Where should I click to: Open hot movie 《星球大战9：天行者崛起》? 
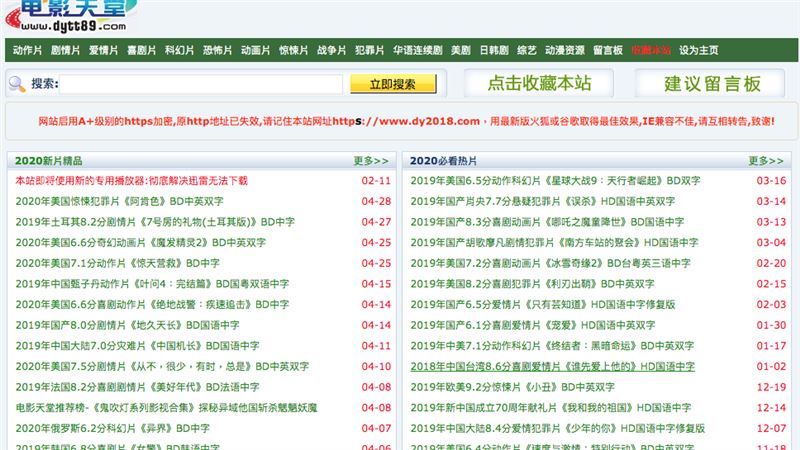click(x=555, y=181)
